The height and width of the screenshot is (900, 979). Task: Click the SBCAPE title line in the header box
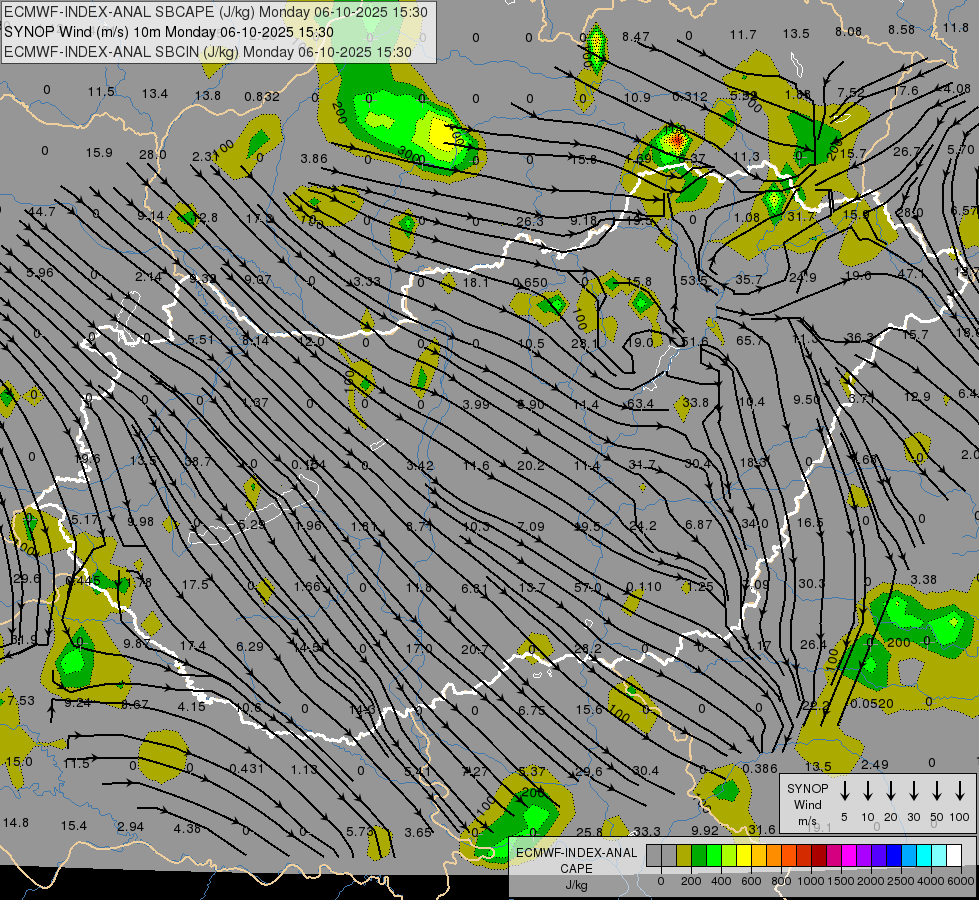[x=216, y=12]
